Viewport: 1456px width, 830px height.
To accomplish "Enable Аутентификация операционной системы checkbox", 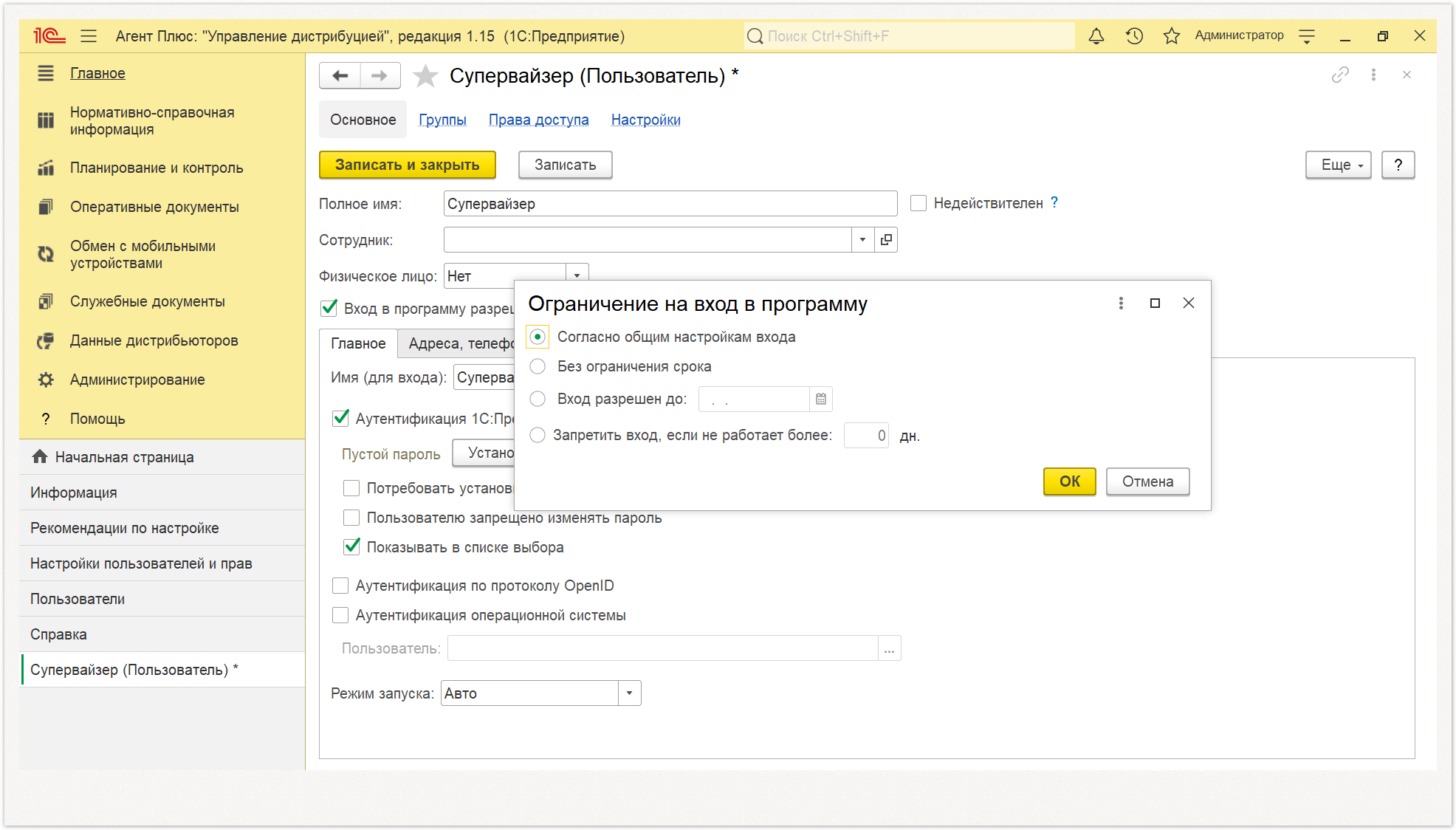I will coord(340,615).
